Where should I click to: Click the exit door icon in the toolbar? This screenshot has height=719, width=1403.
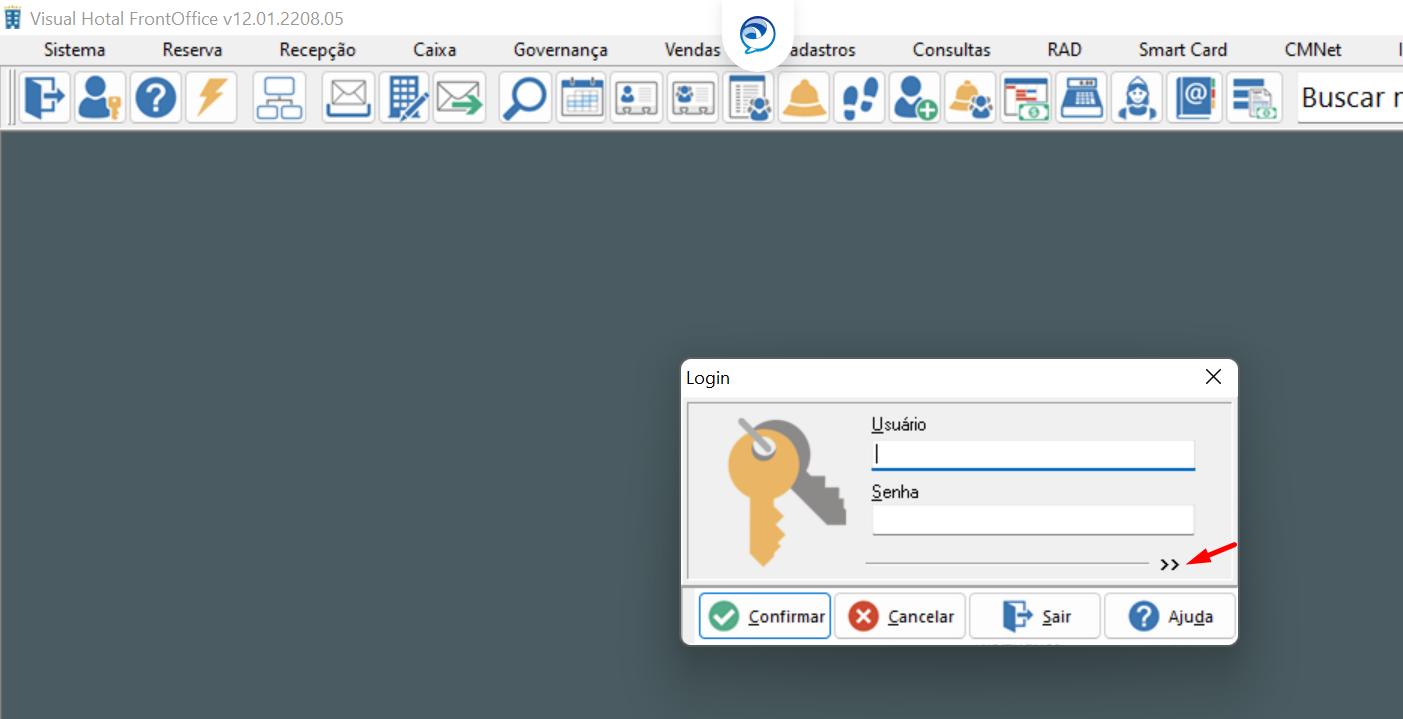pos(45,98)
